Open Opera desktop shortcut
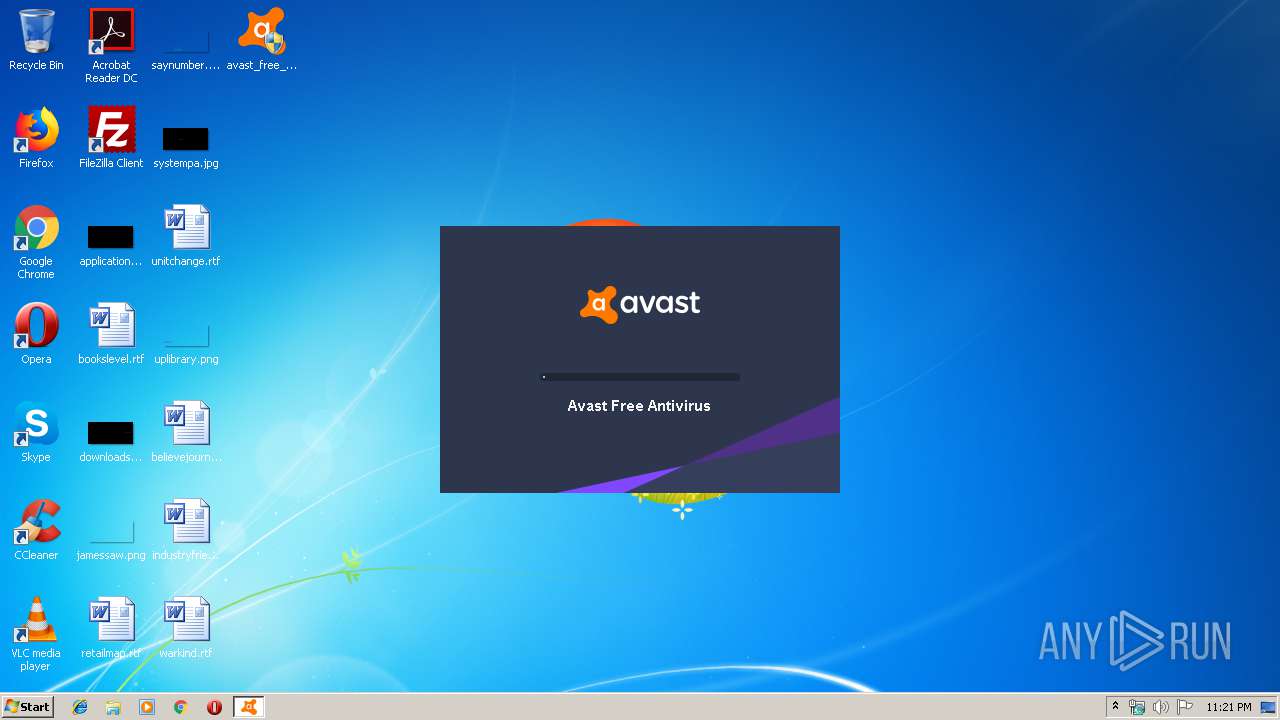Screen dimensions: 1280x720 click(x=36, y=334)
